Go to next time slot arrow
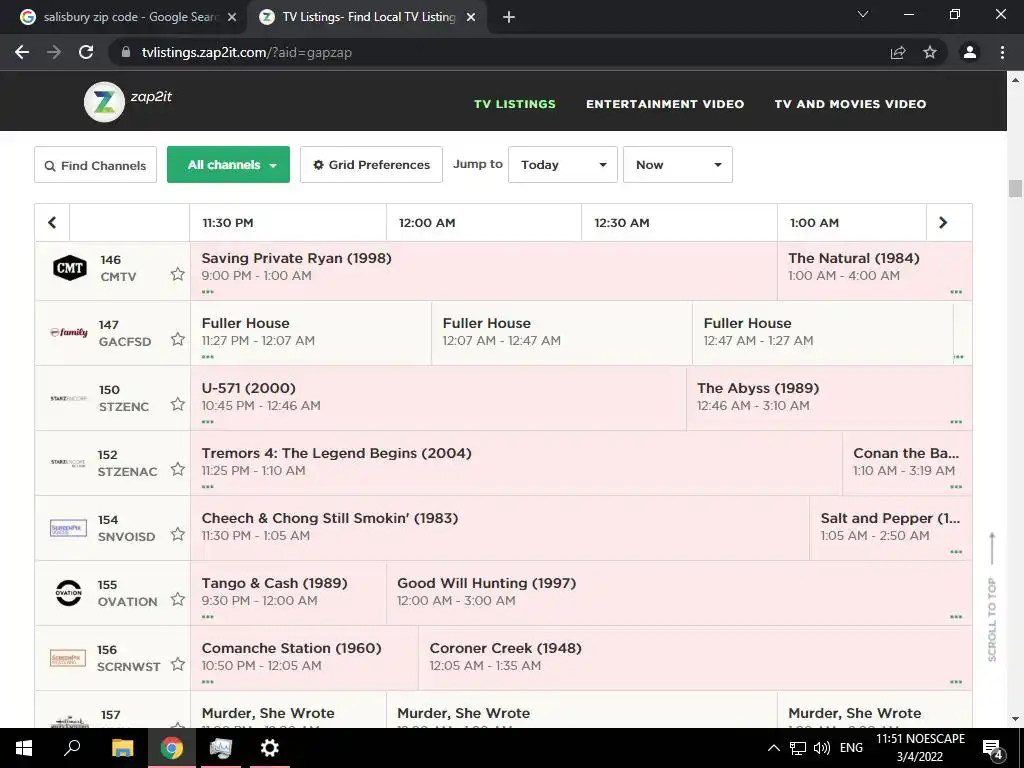 click(943, 223)
